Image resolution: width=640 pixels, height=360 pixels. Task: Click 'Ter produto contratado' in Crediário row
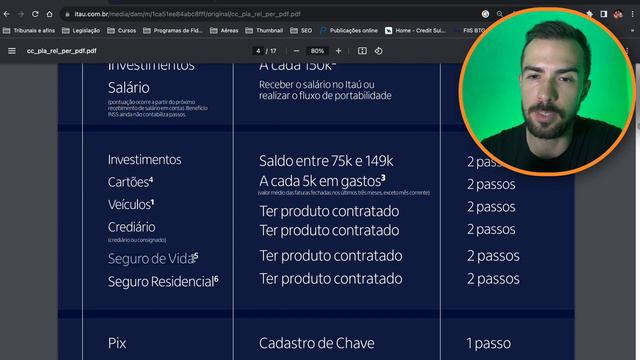(329, 230)
